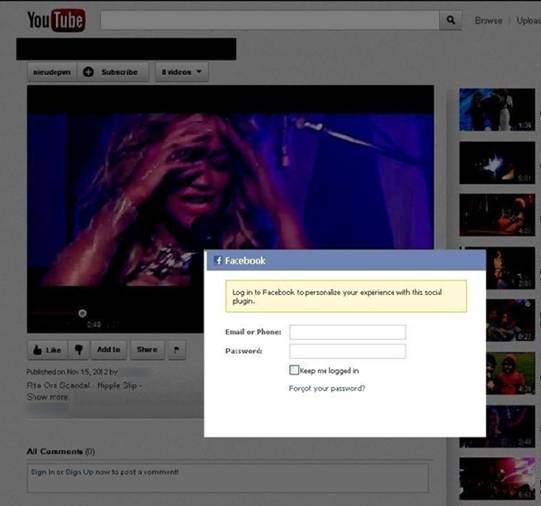Open the Upload menu item
Viewport: 541px width, 506px height.
[x=529, y=20]
